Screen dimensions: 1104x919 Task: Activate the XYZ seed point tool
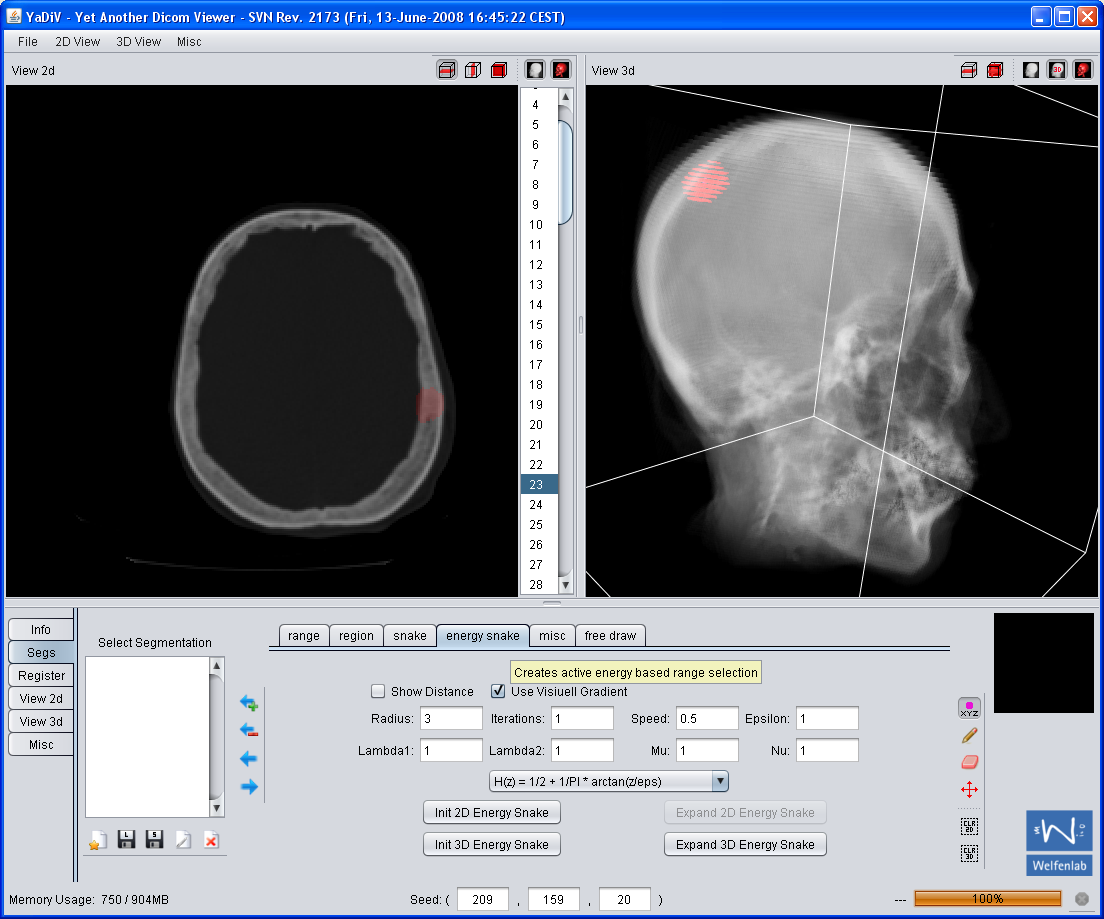point(968,709)
